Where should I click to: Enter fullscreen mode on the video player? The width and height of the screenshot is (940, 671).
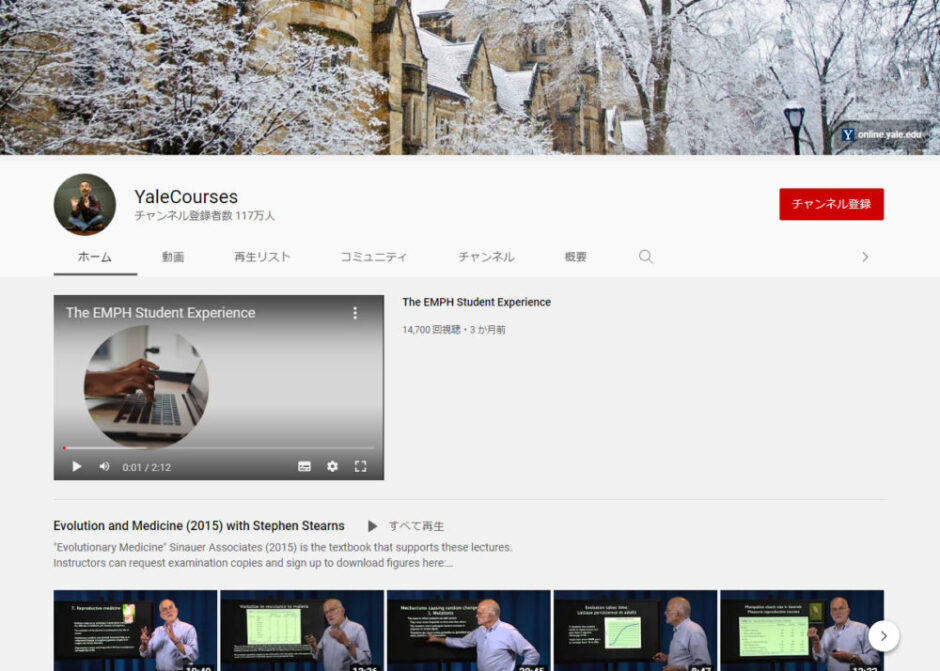360,467
